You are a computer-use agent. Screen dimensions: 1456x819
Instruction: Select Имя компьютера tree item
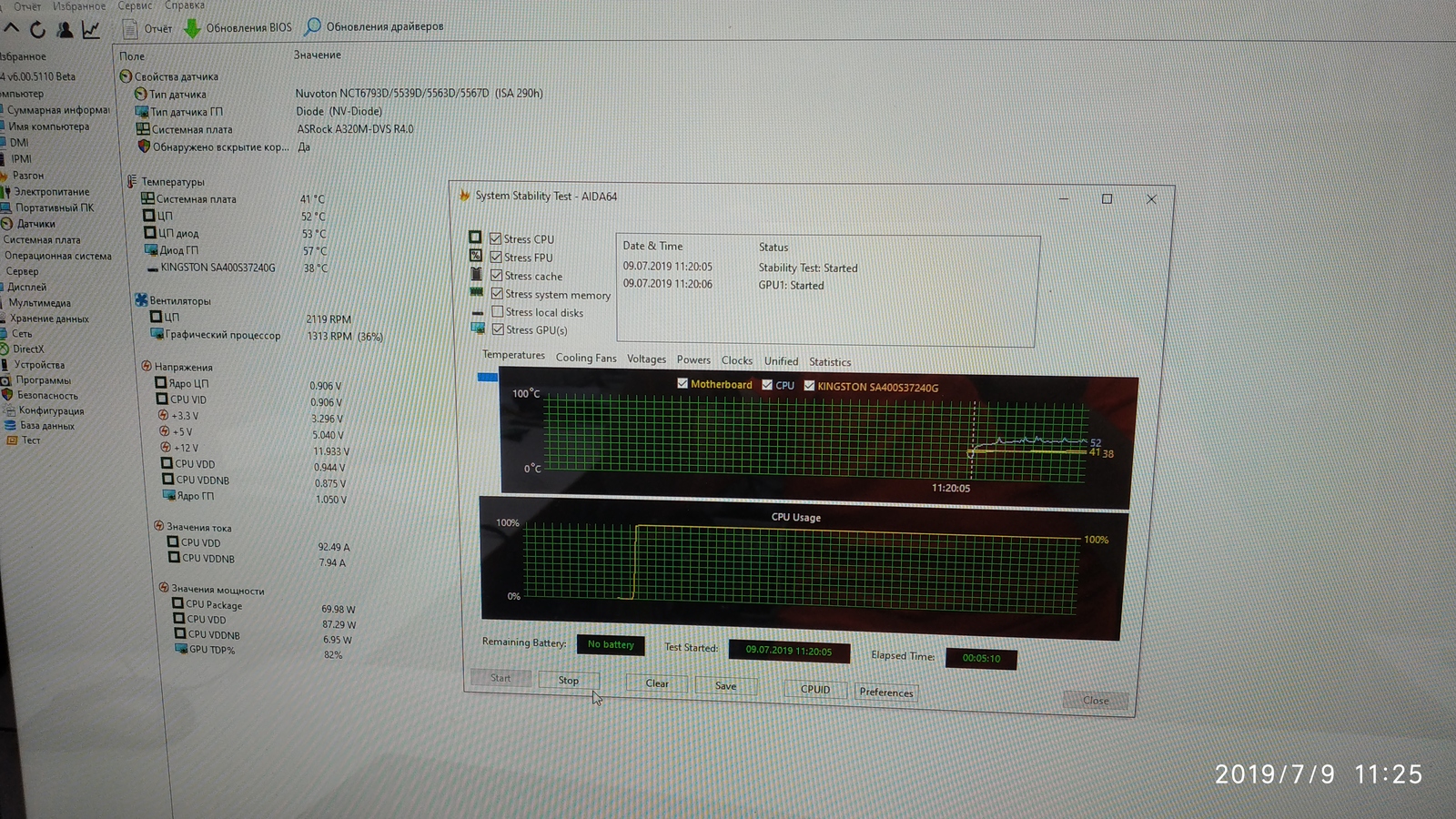45,126
